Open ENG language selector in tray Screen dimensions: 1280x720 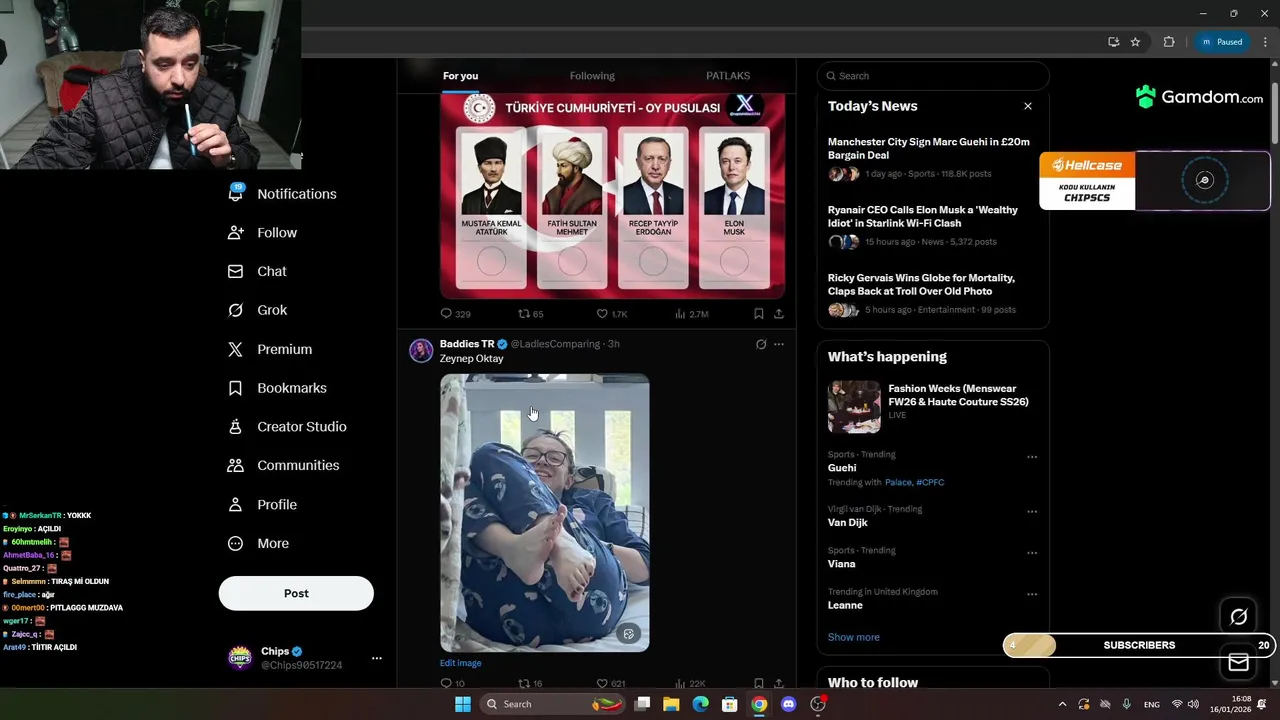click(1152, 704)
